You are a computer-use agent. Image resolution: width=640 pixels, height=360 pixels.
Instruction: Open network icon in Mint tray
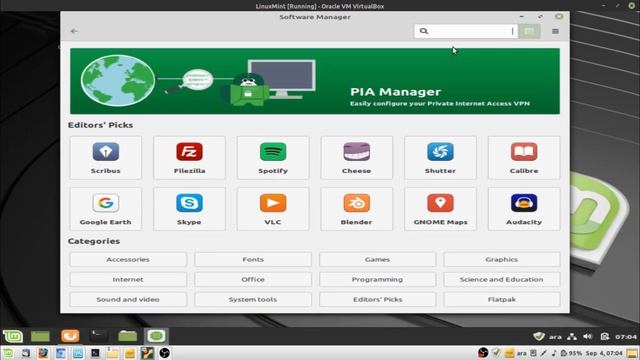(572, 336)
